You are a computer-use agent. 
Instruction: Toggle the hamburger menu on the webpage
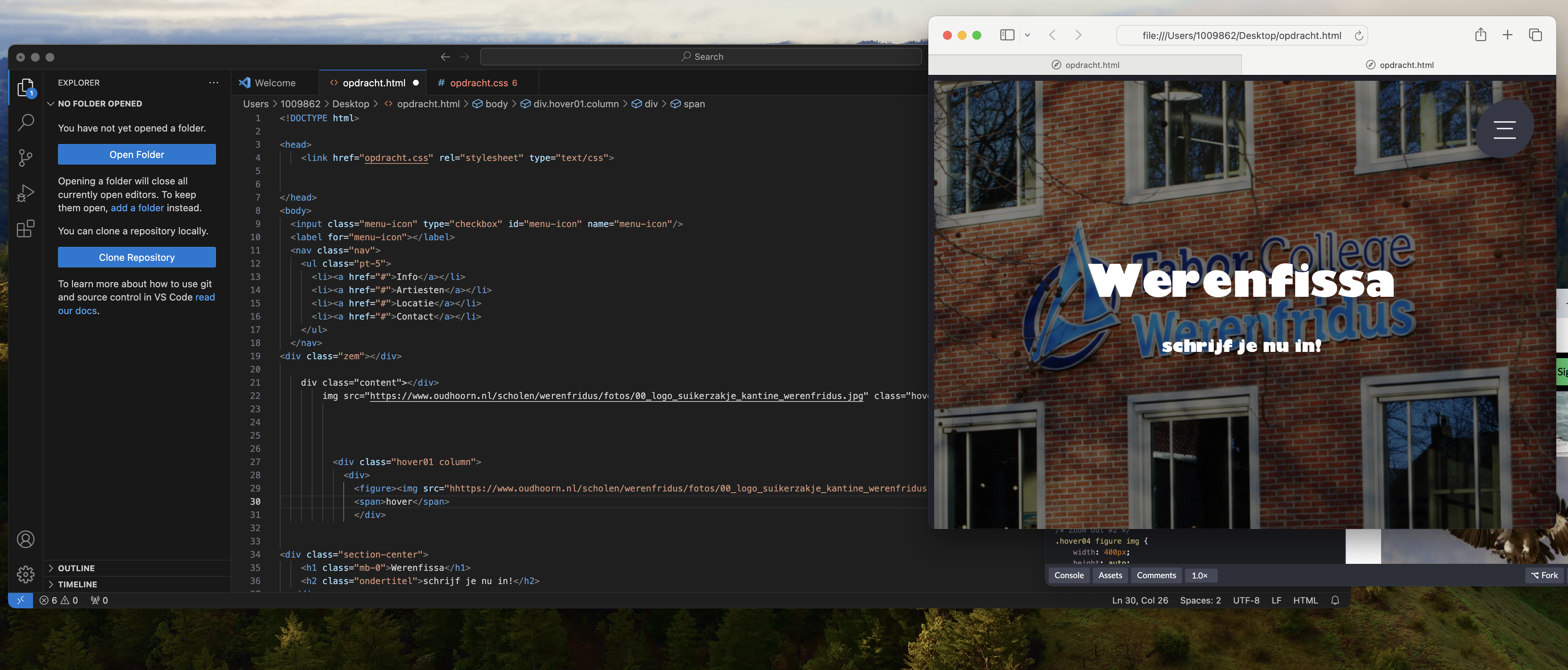[1504, 129]
